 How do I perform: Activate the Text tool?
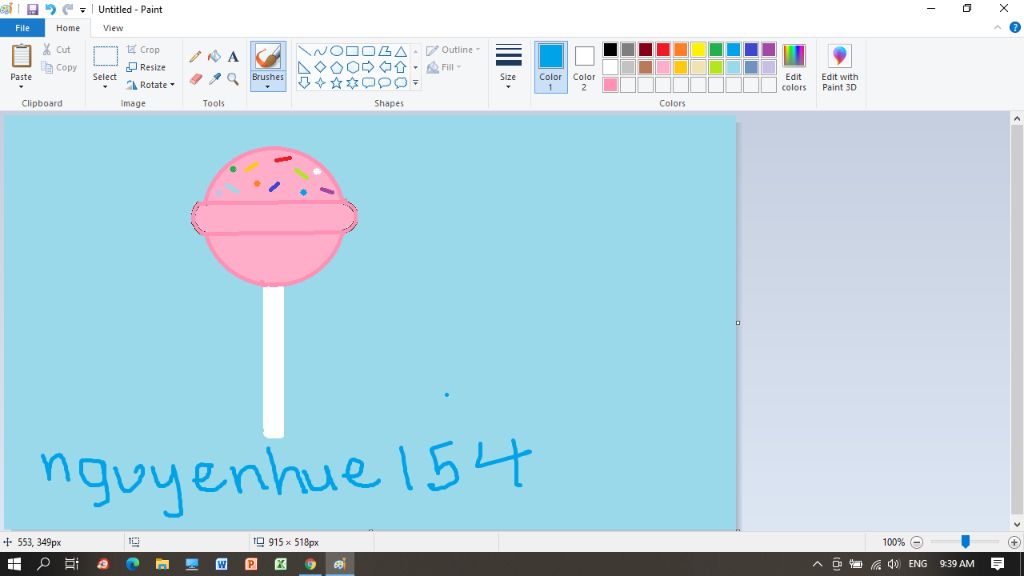click(x=233, y=57)
